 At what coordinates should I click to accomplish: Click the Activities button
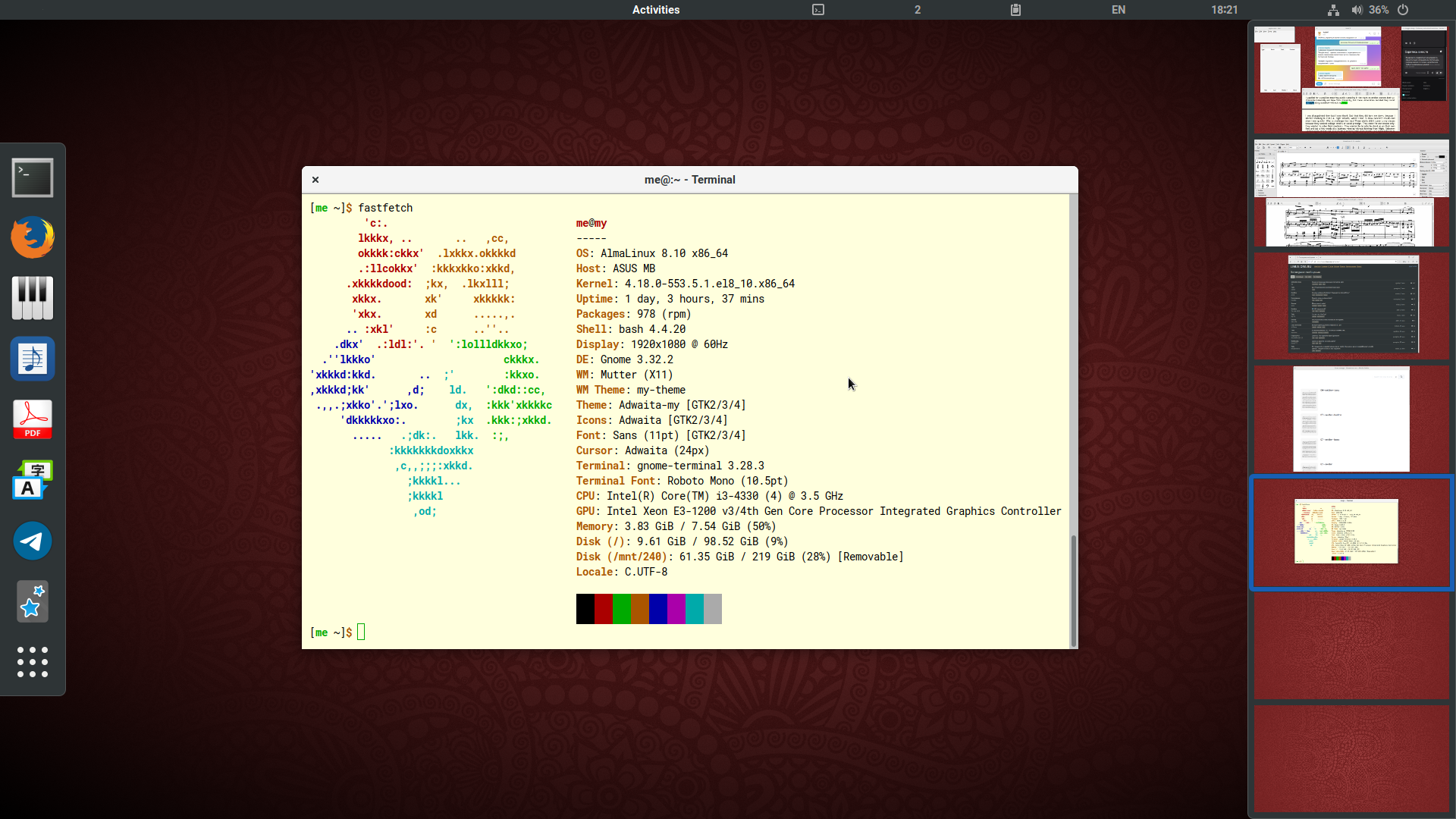[656, 10]
